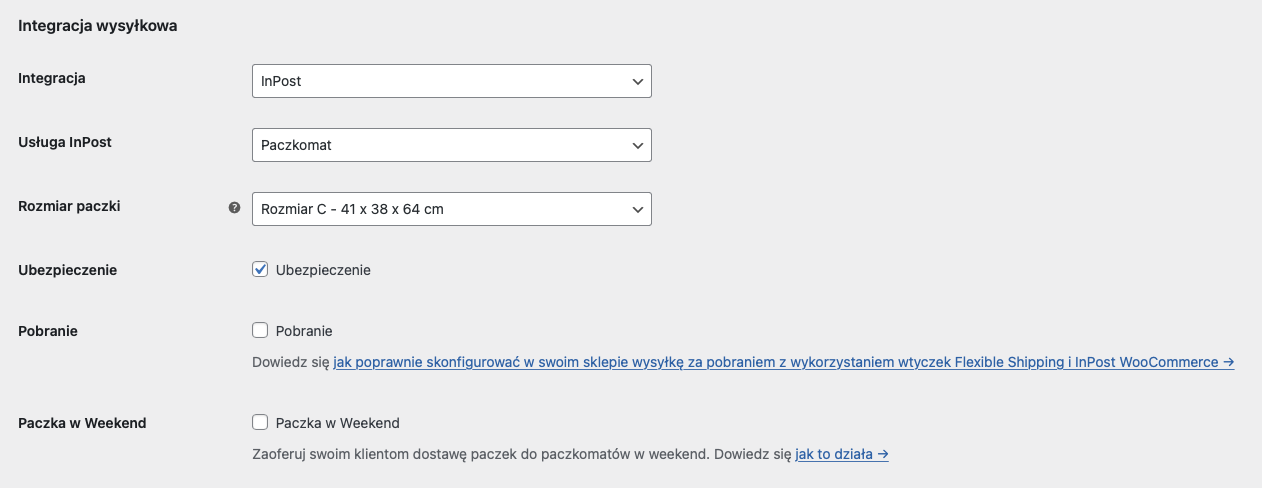Tick the Paczka w Weekend checkbox box
Screen dimensions: 1262x488
coord(260,422)
